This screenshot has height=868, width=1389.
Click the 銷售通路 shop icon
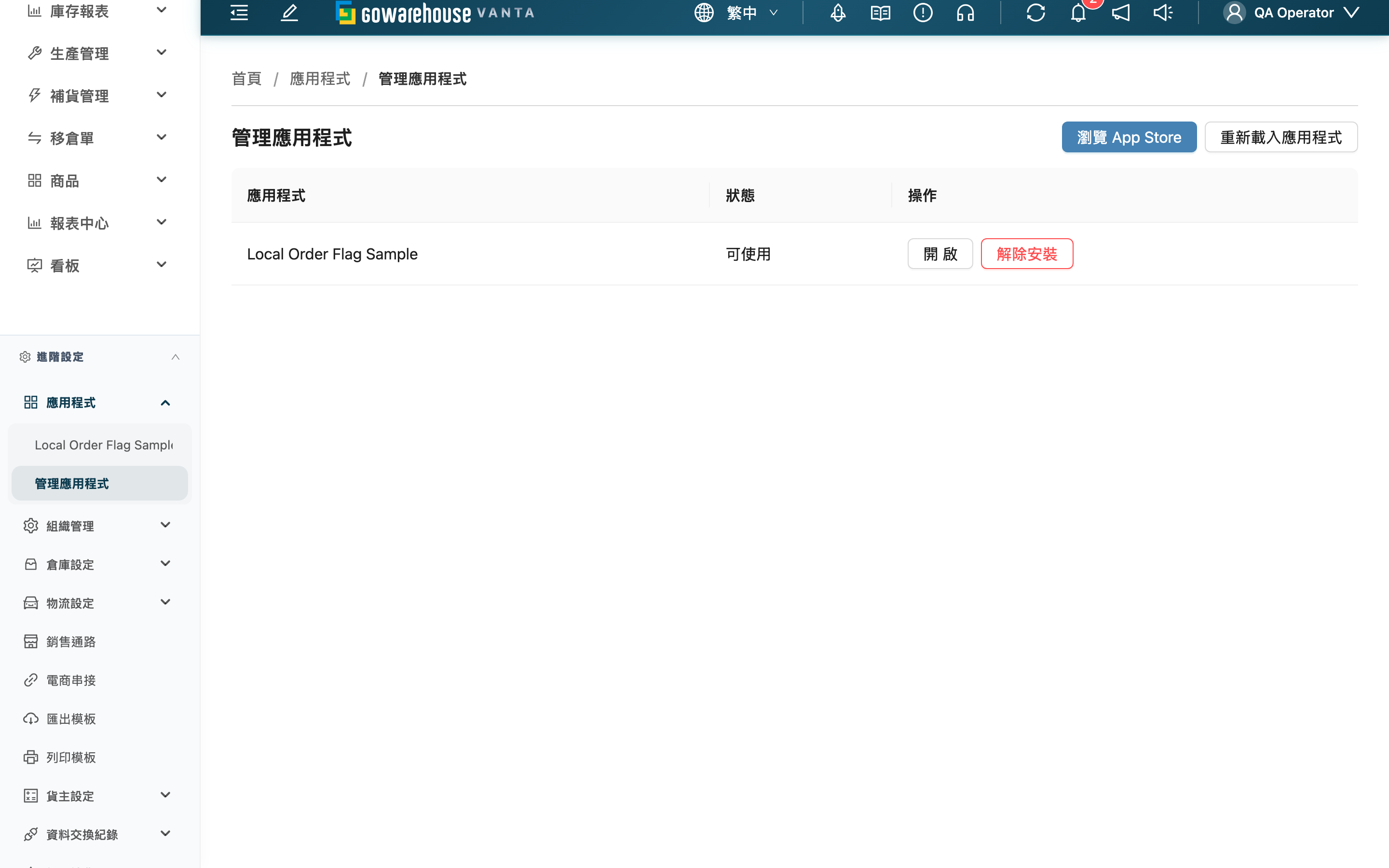30,641
